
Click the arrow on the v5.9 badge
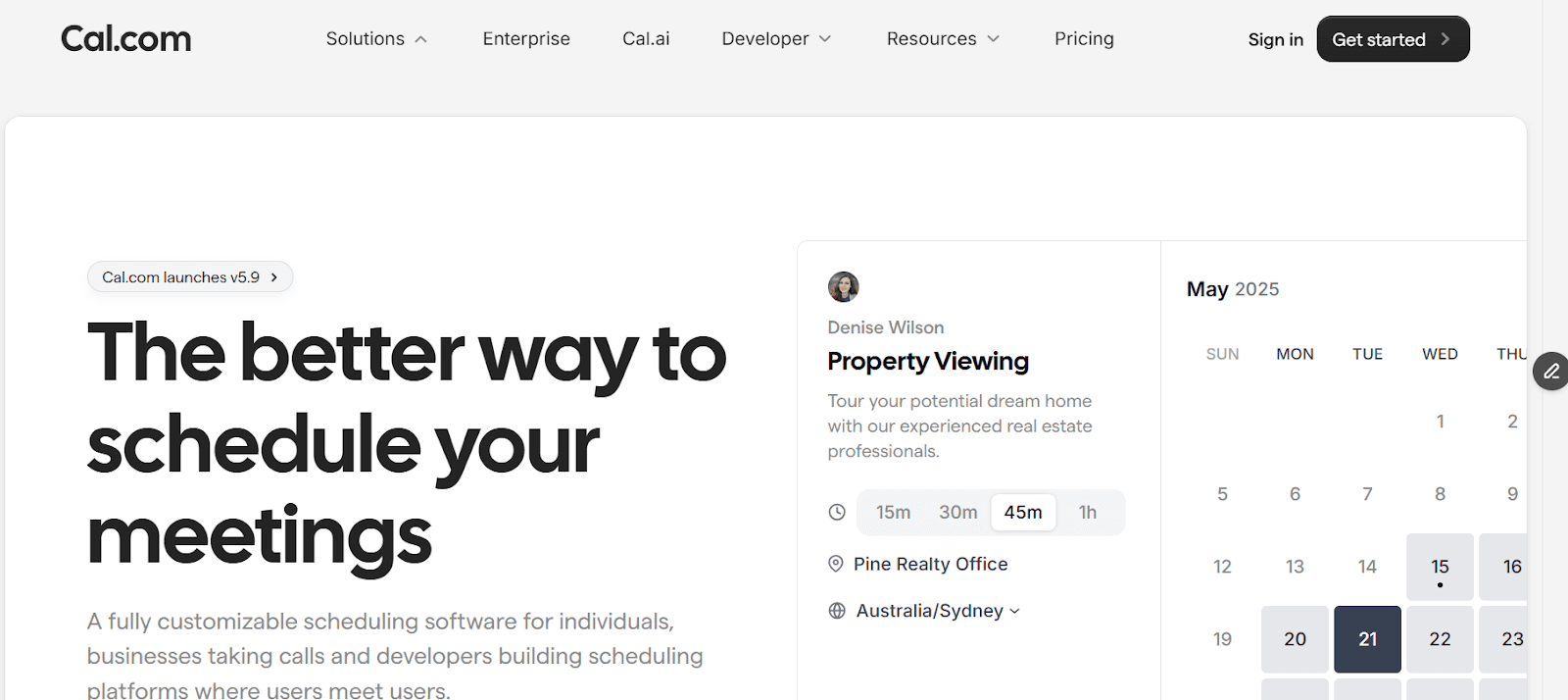point(274,277)
